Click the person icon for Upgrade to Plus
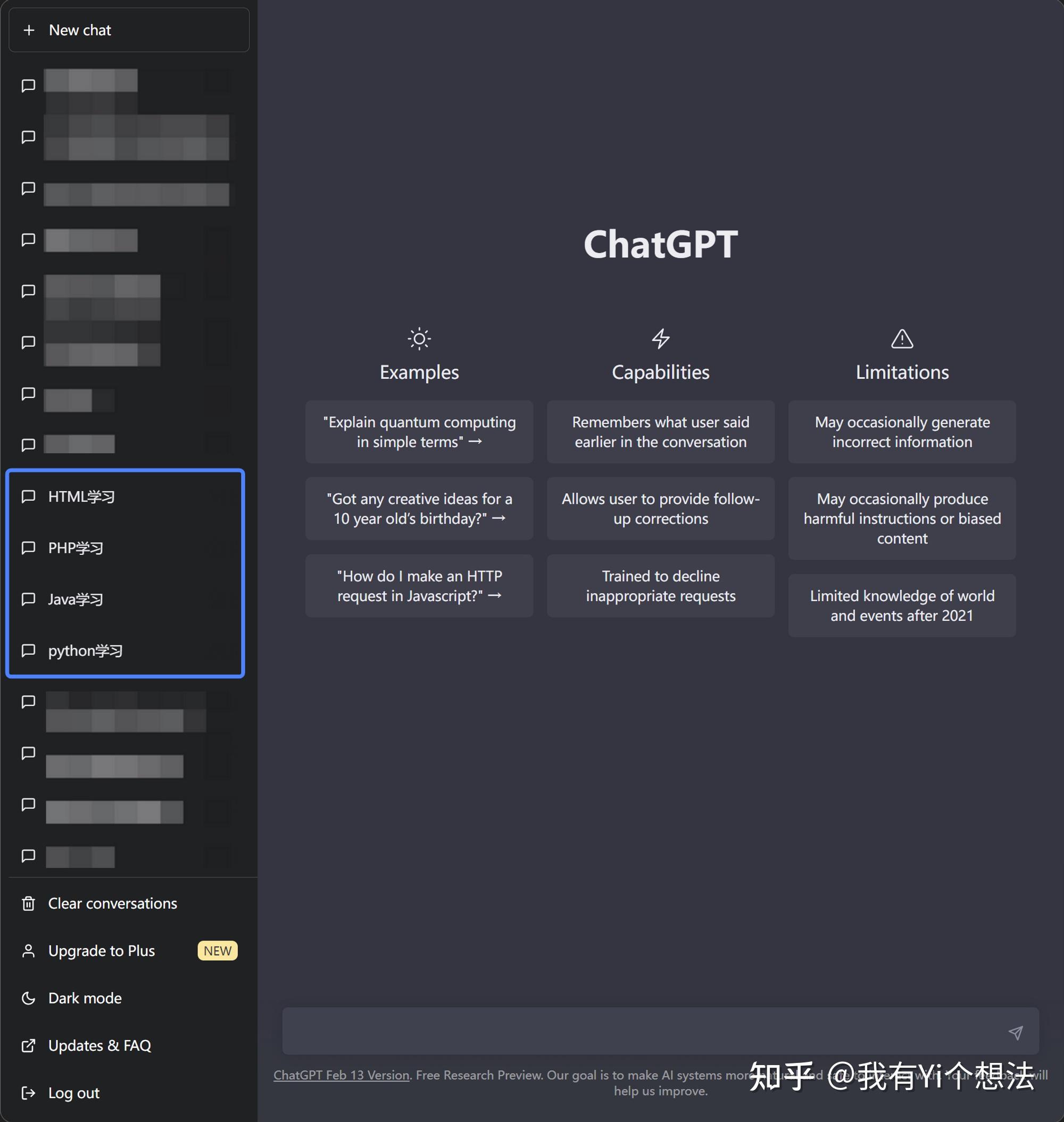Viewport: 1064px width, 1122px height. click(x=28, y=951)
